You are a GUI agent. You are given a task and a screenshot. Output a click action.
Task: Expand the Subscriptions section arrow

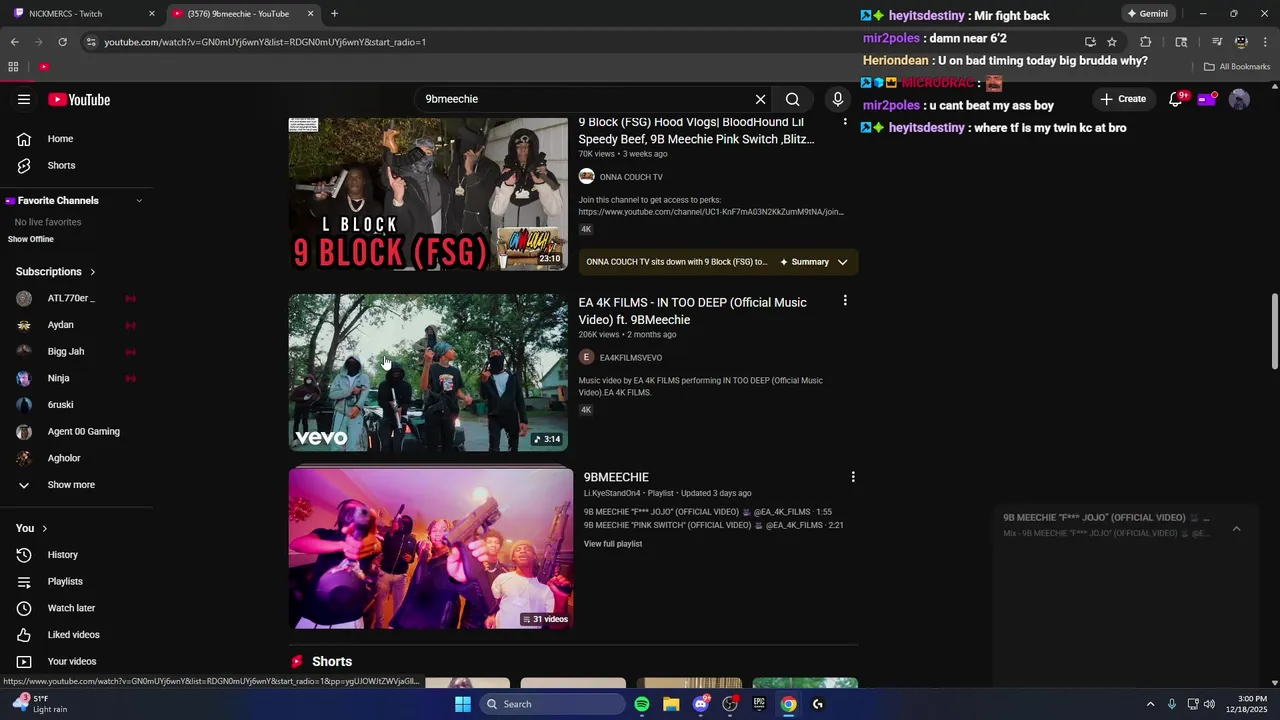[x=92, y=272]
